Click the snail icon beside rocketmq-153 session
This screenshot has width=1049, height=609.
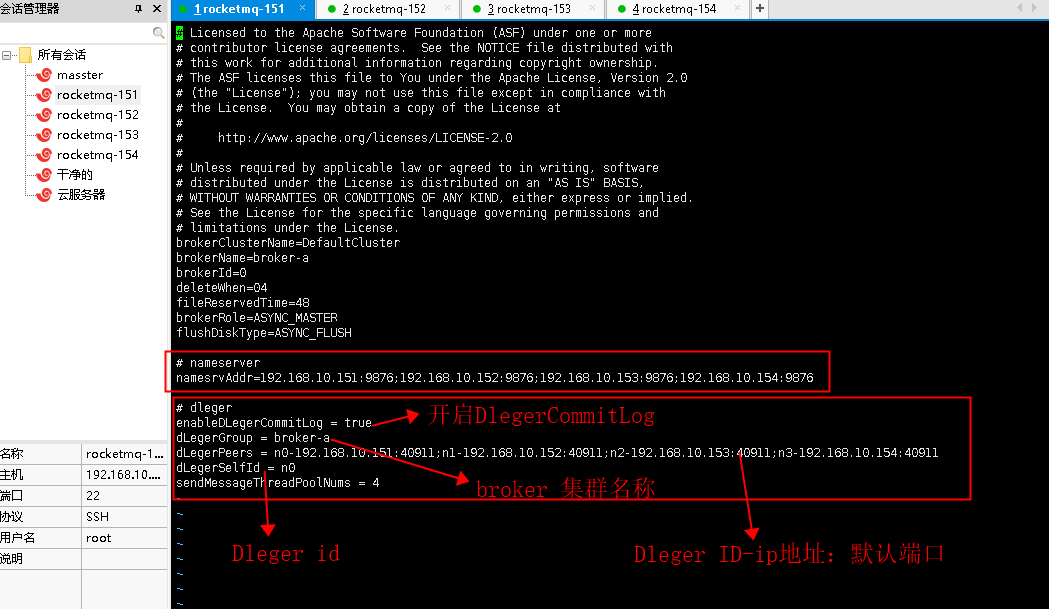pos(45,134)
